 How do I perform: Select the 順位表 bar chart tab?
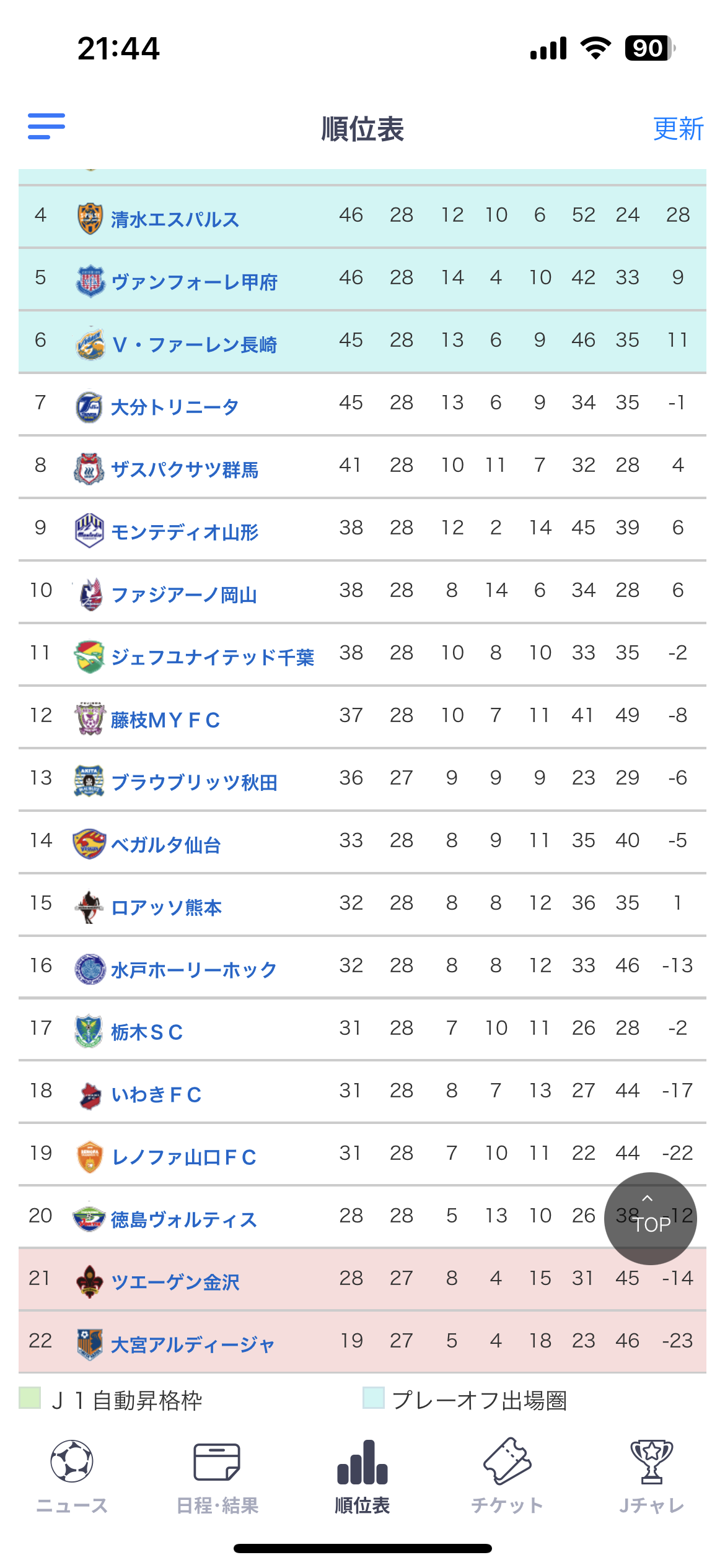(362, 1477)
